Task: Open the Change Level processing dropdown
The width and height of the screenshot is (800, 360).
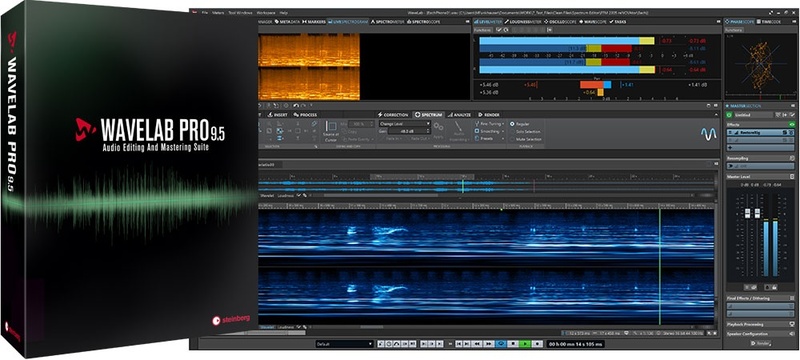Action: coord(405,123)
